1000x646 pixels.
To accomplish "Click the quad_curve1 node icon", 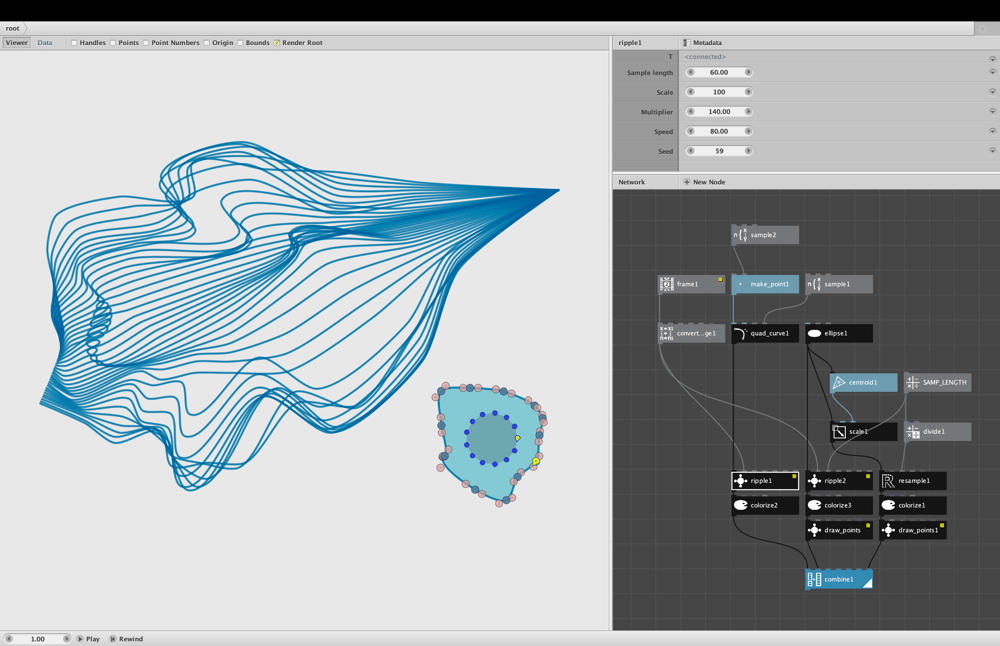I will 740,333.
